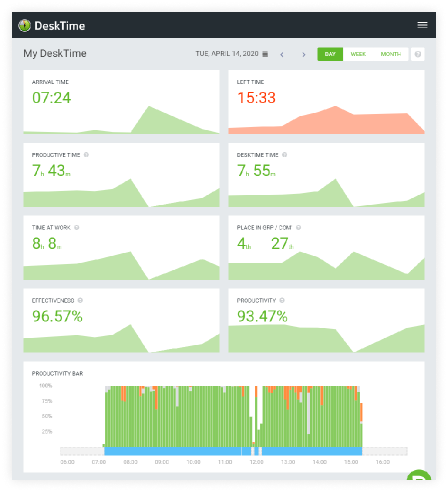This screenshot has width=448, height=492.
Task: Select the Day view tab
Action: 330,54
